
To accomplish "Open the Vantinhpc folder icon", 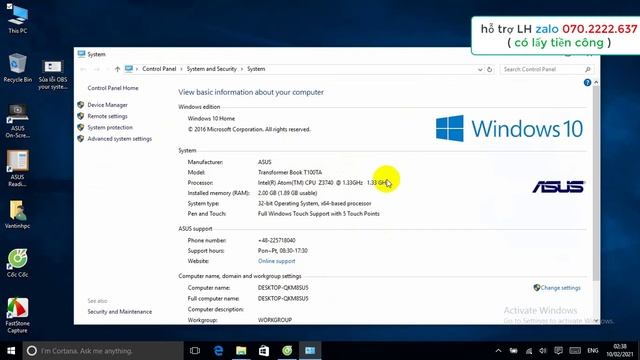I will tap(18, 214).
